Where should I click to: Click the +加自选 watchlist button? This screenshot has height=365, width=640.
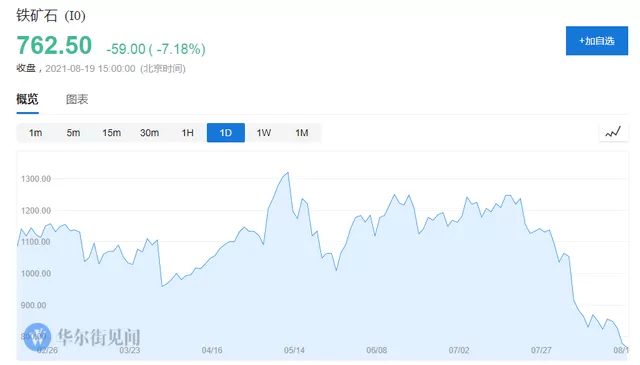click(597, 41)
